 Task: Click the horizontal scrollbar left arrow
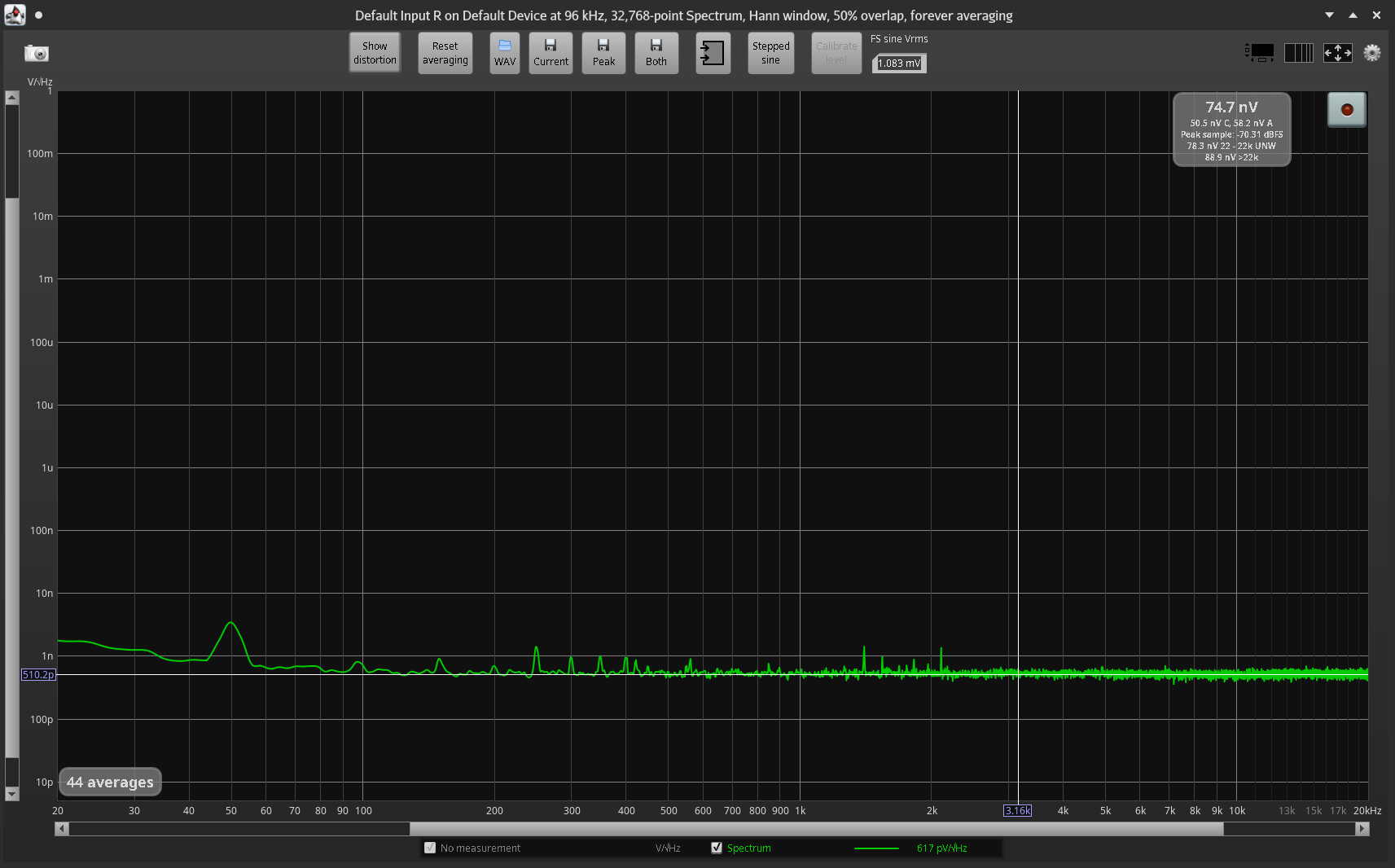click(62, 829)
